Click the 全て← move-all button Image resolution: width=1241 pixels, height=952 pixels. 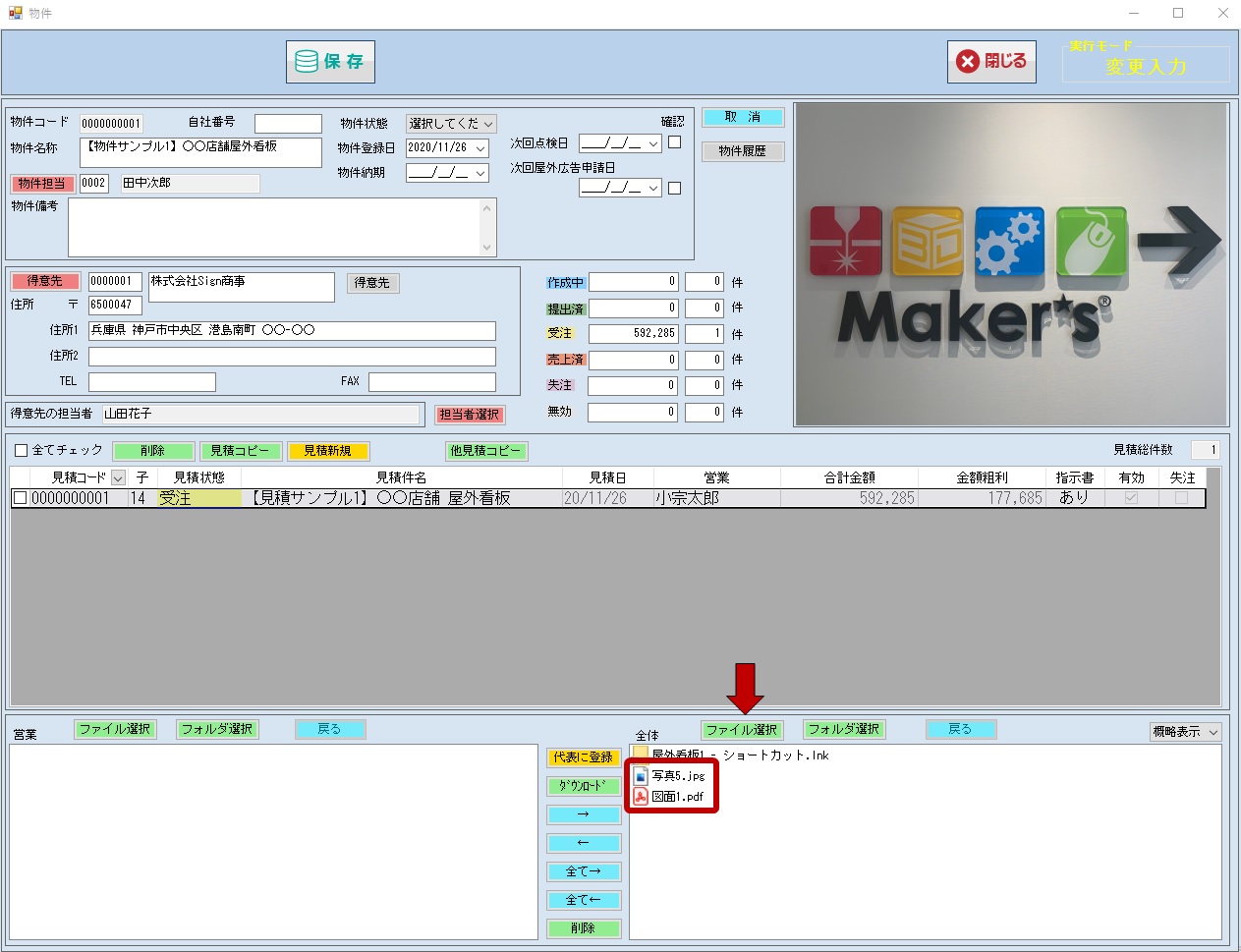click(584, 900)
